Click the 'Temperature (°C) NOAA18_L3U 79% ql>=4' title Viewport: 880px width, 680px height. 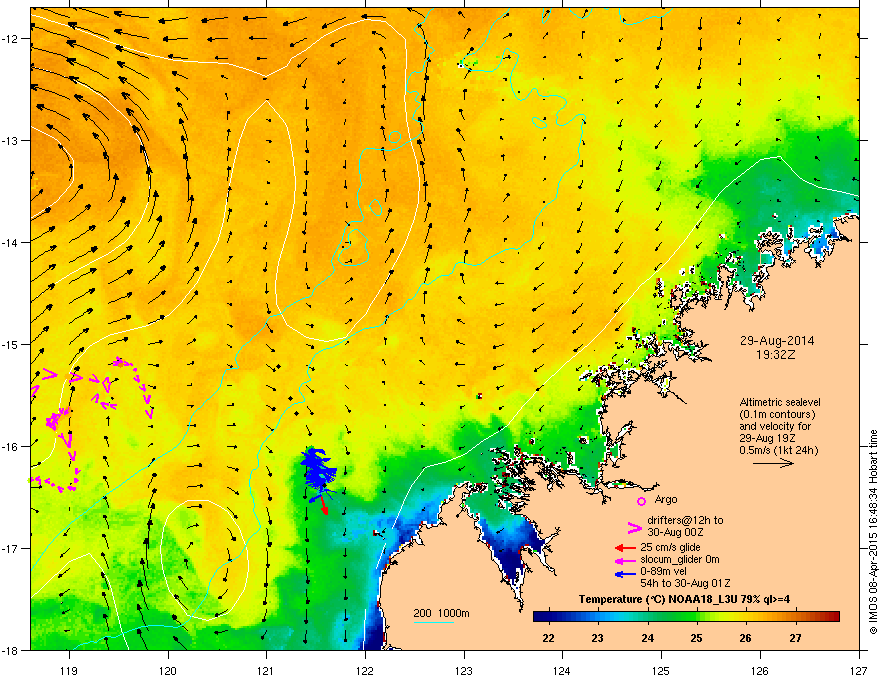pyautogui.click(x=685, y=599)
